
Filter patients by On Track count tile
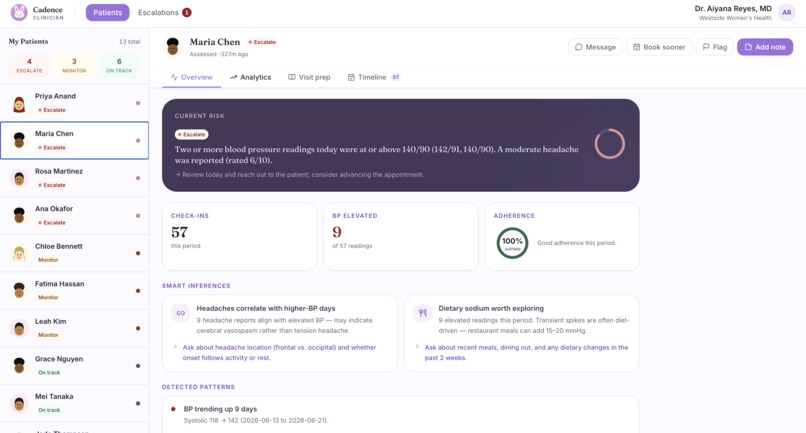tap(119, 65)
